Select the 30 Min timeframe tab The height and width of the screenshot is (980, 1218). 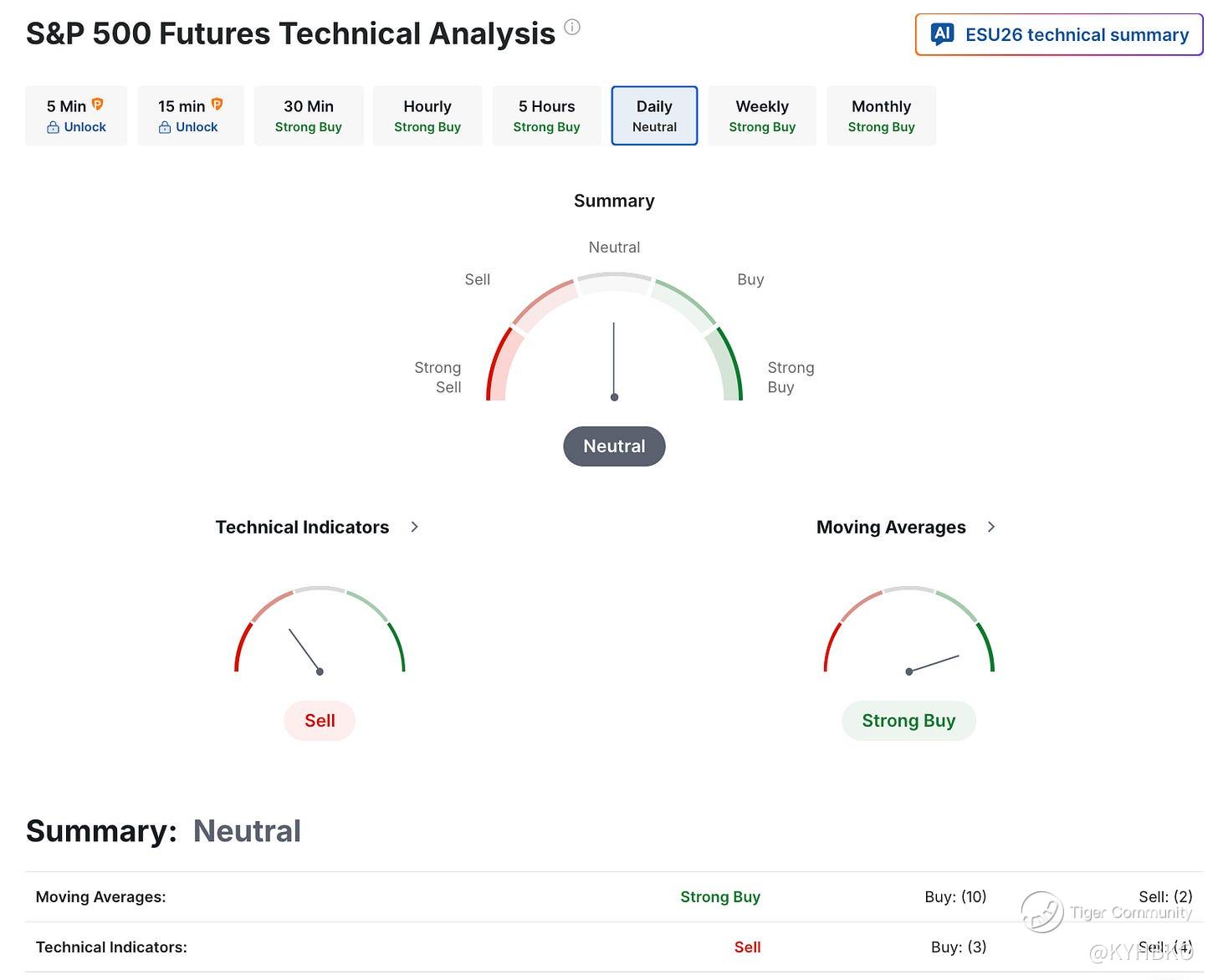(309, 115)
